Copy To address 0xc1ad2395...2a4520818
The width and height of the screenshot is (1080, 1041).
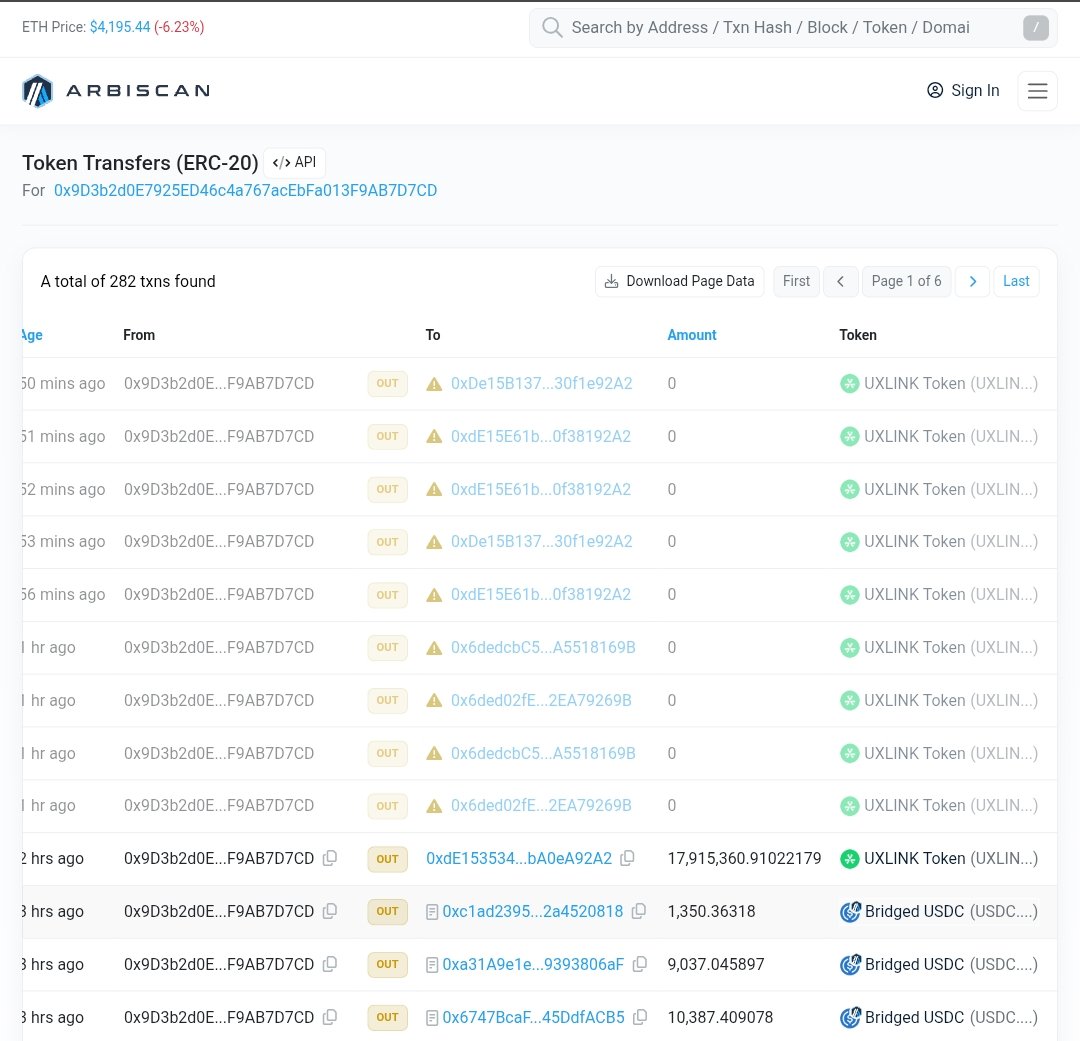(x=638, y=911)
